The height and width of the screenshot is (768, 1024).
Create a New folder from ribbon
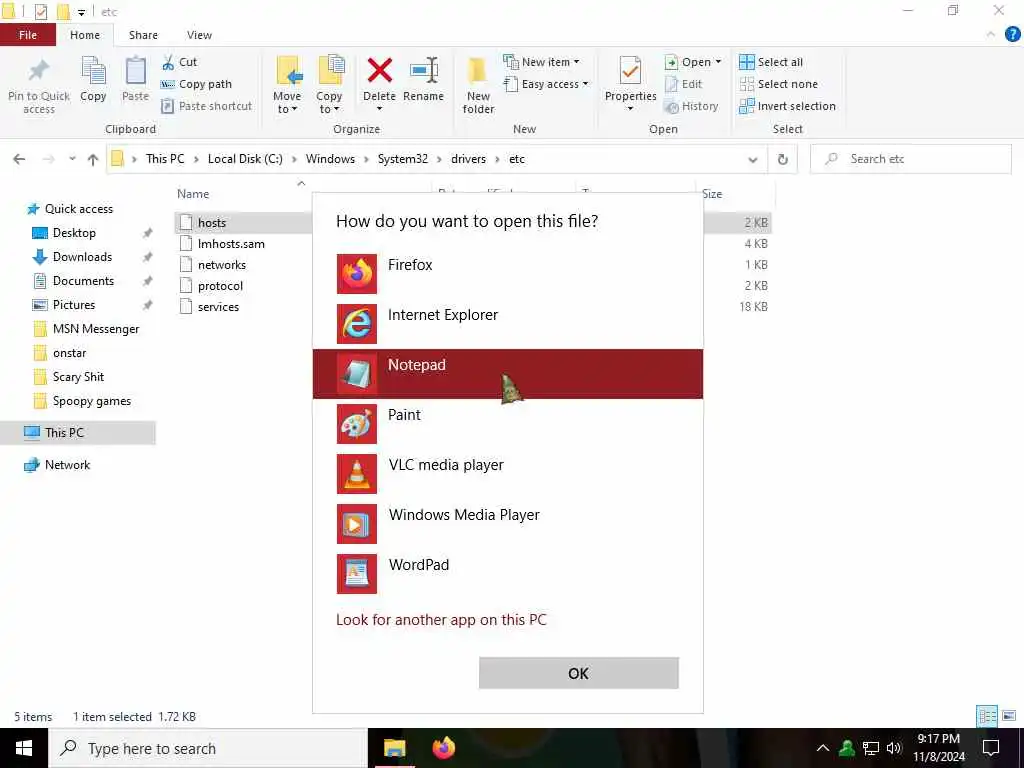[x=478, y=86]
